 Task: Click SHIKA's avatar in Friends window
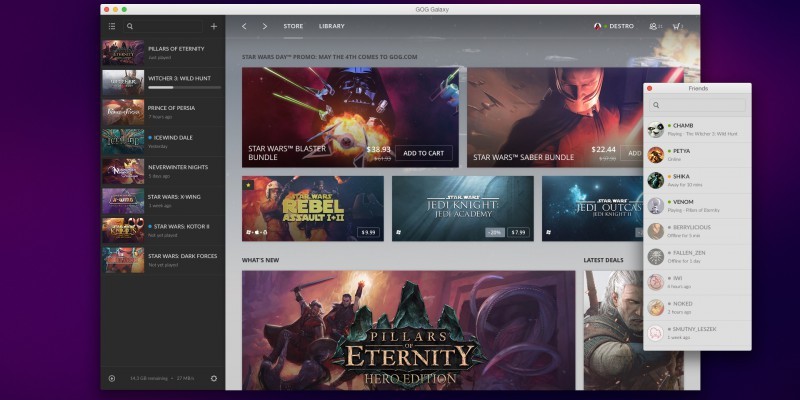(656, 180)
